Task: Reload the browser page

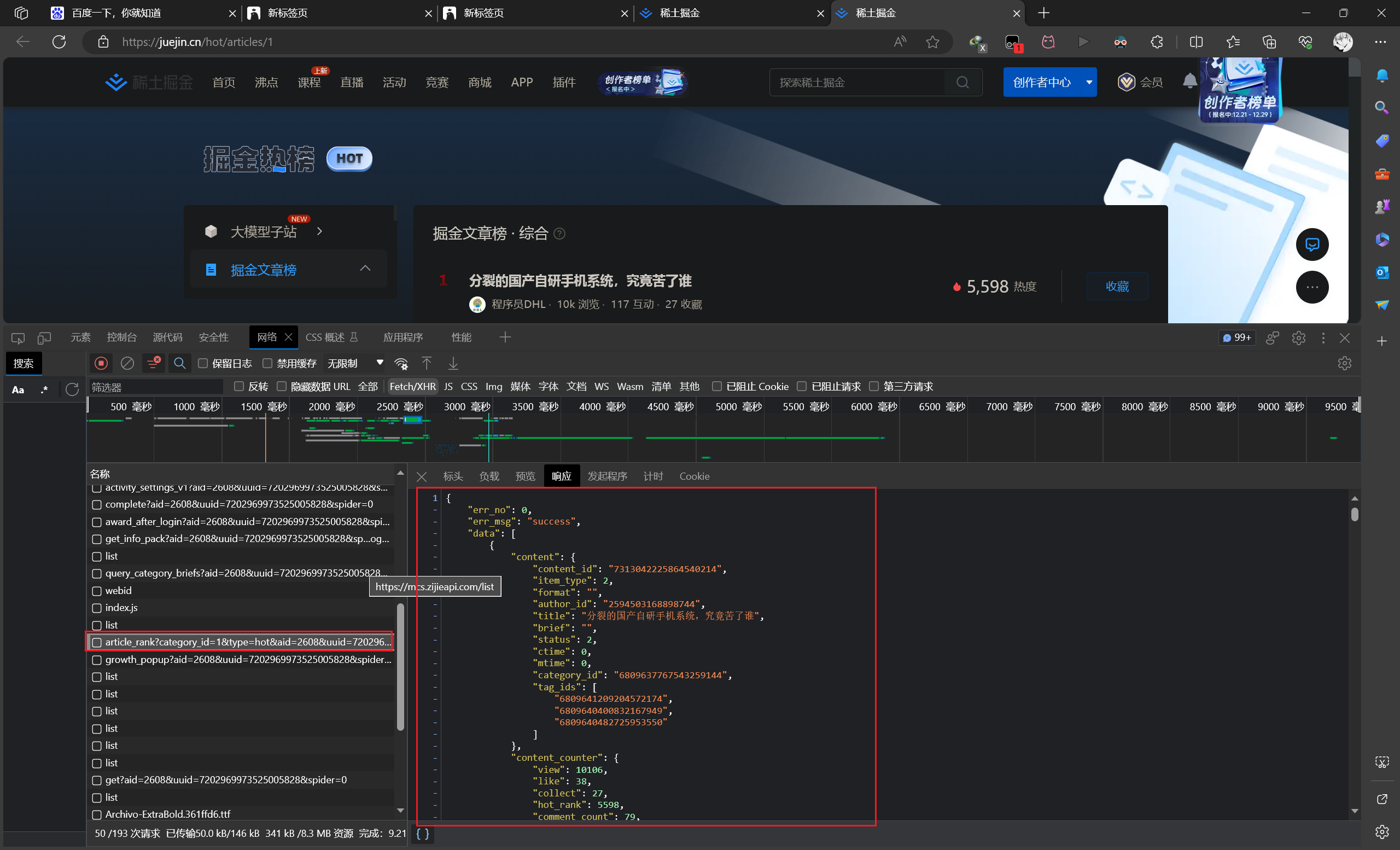Action: pyautogui.click(x=59, y=42)
